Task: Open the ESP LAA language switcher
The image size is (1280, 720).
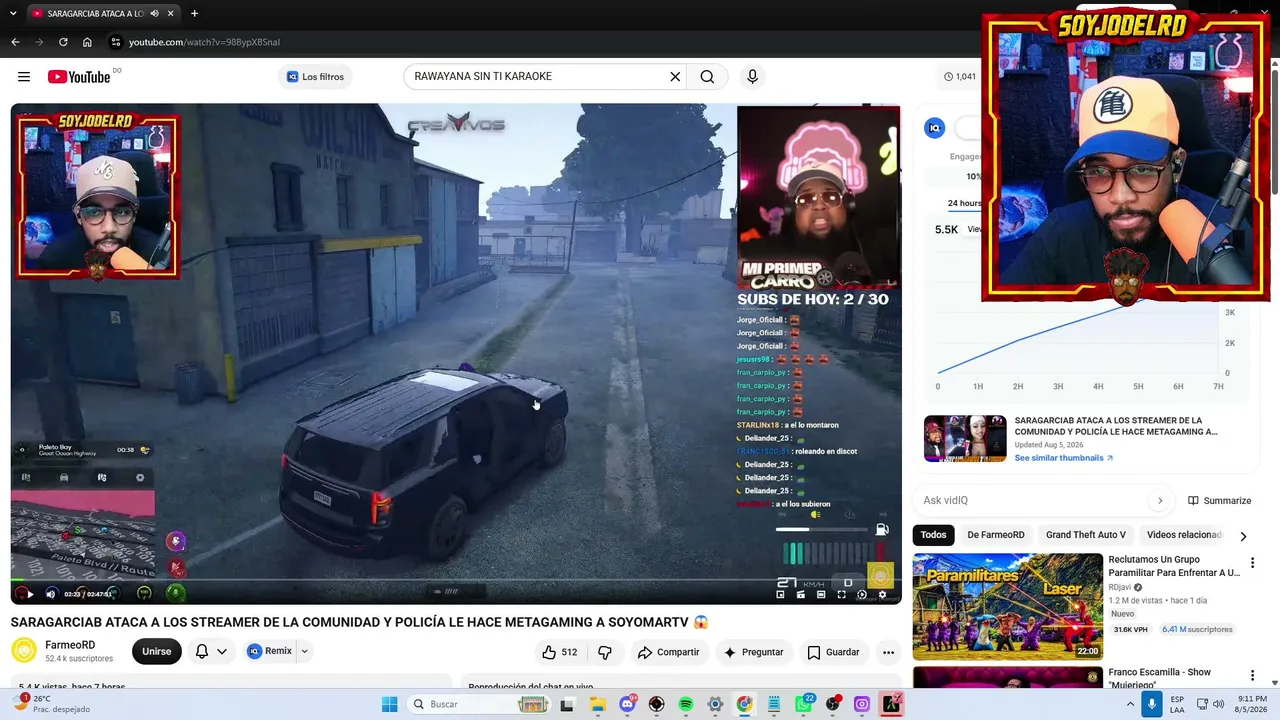Action: click(x=1177, y=705)
